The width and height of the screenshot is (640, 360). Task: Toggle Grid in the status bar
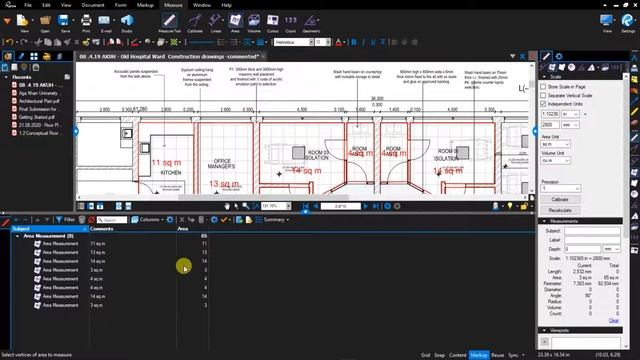pos(425,355)
